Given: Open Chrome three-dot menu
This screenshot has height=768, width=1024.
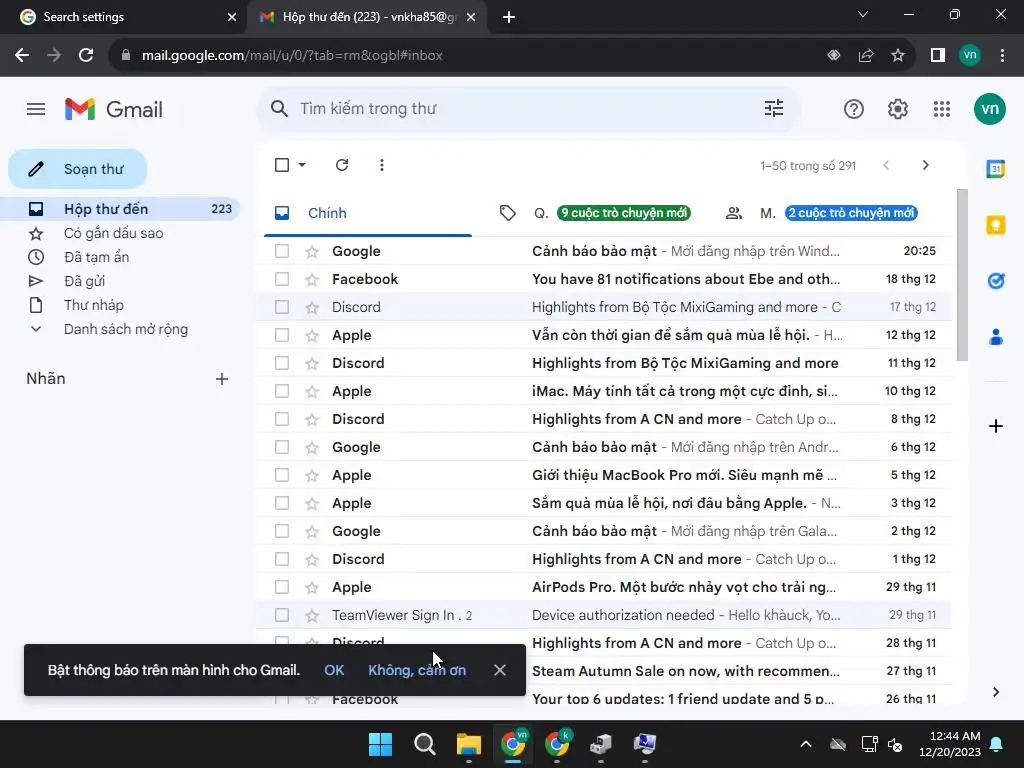Looking at the screenshot, I should 1002,56.
